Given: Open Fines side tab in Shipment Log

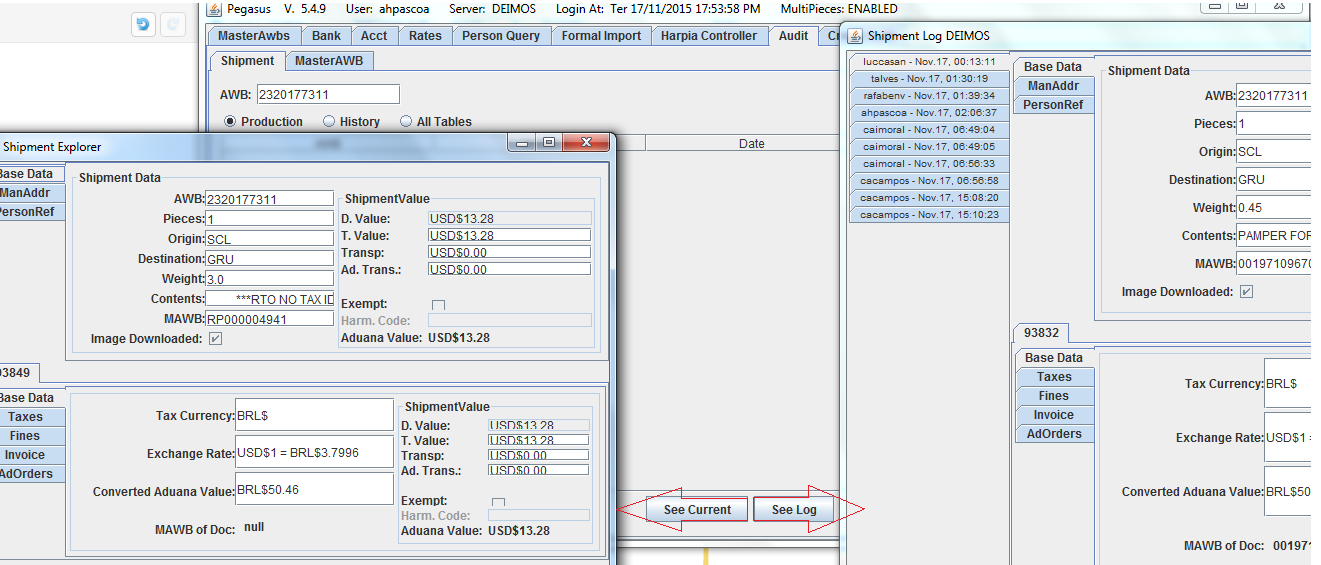Looking at the screenshot, I should pos(1054,396).
